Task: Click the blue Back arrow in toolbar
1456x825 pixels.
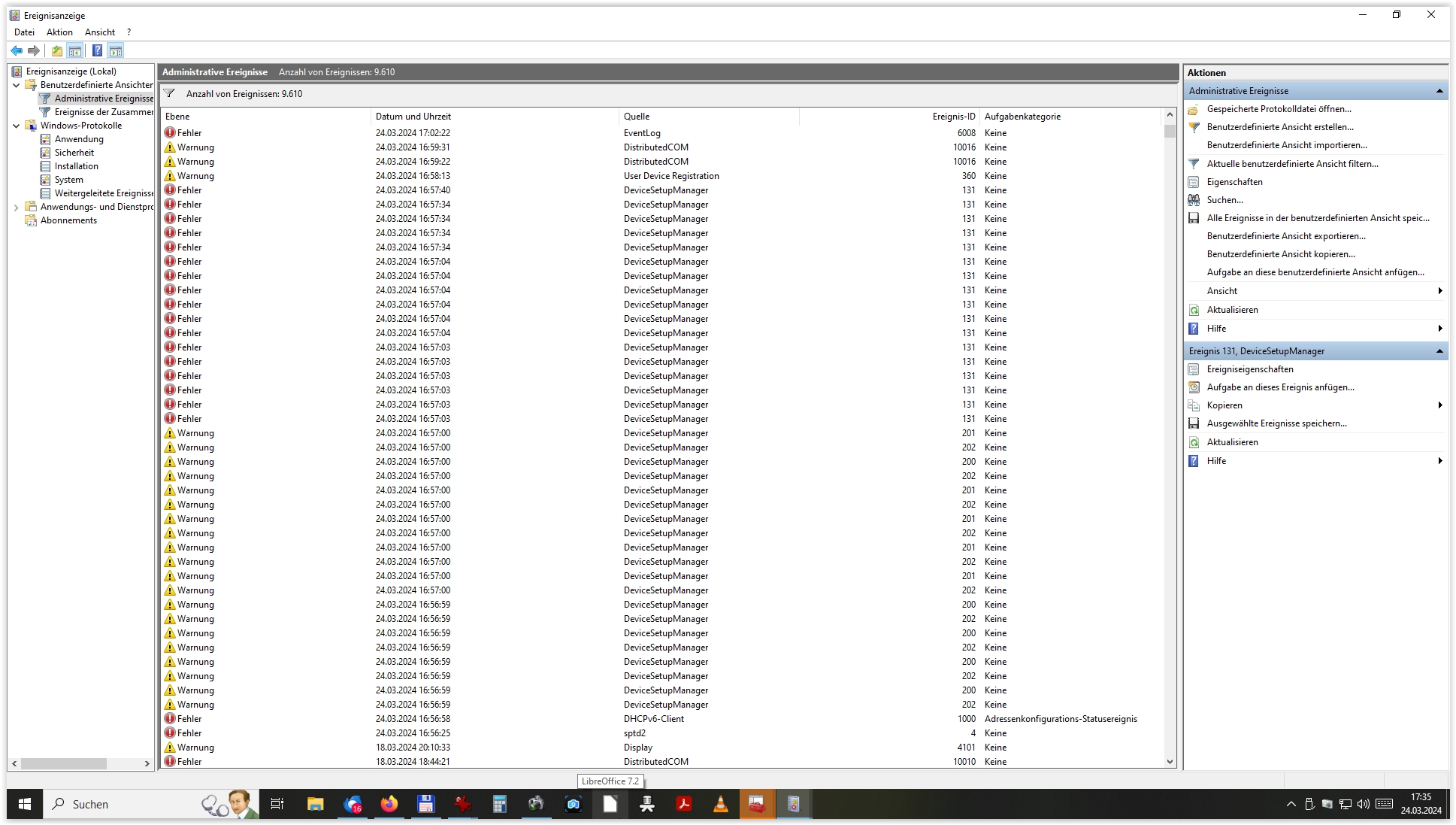Action: [17, 50]
